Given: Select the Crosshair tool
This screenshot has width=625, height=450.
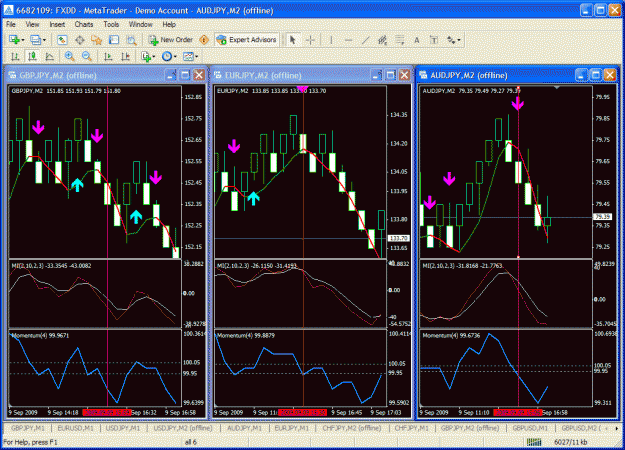Looking at the screenshot, I should (x=310, y=40).
